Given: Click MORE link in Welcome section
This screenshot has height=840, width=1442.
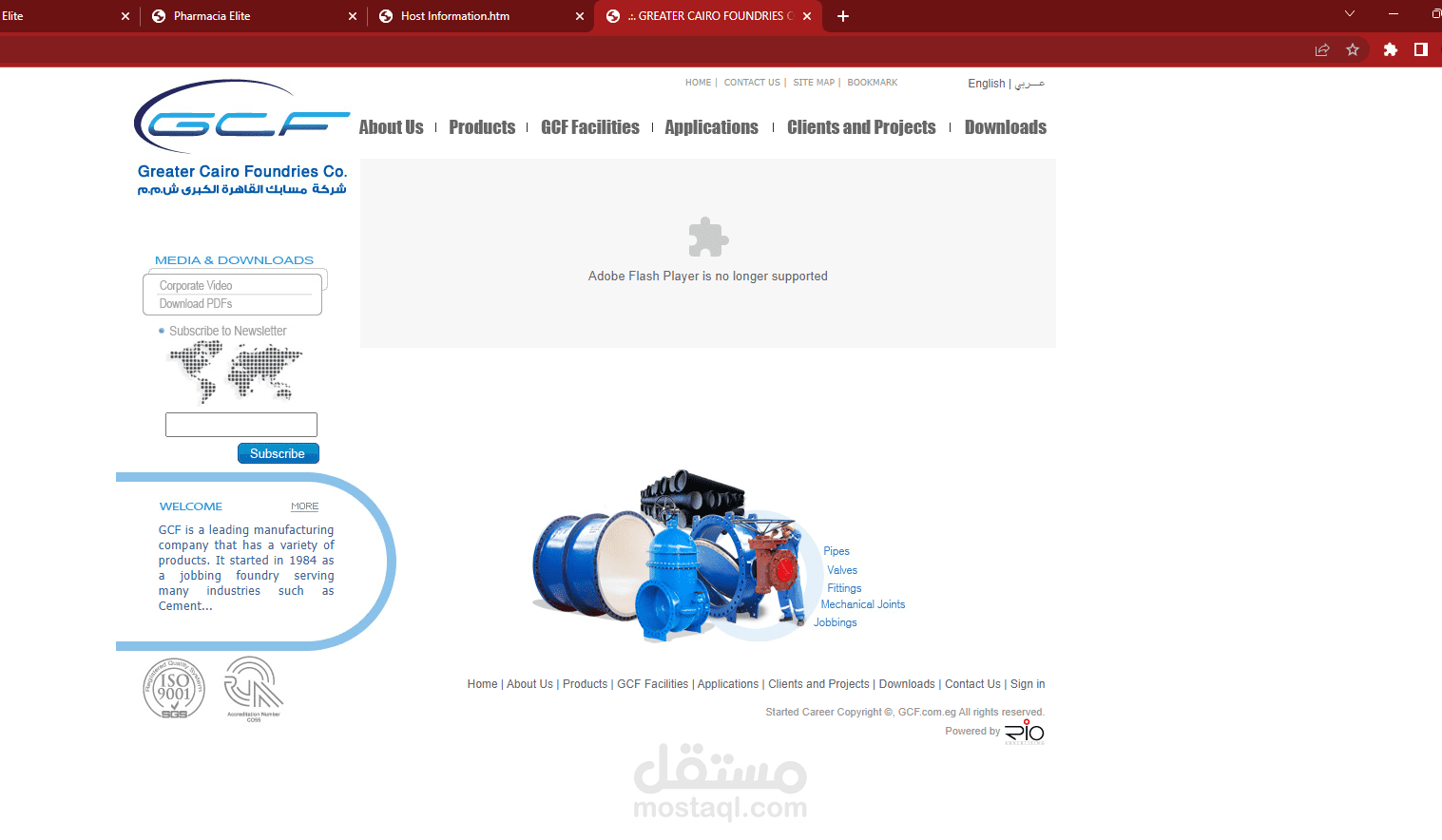Looking at the screenshot, I should coord(304,506).
